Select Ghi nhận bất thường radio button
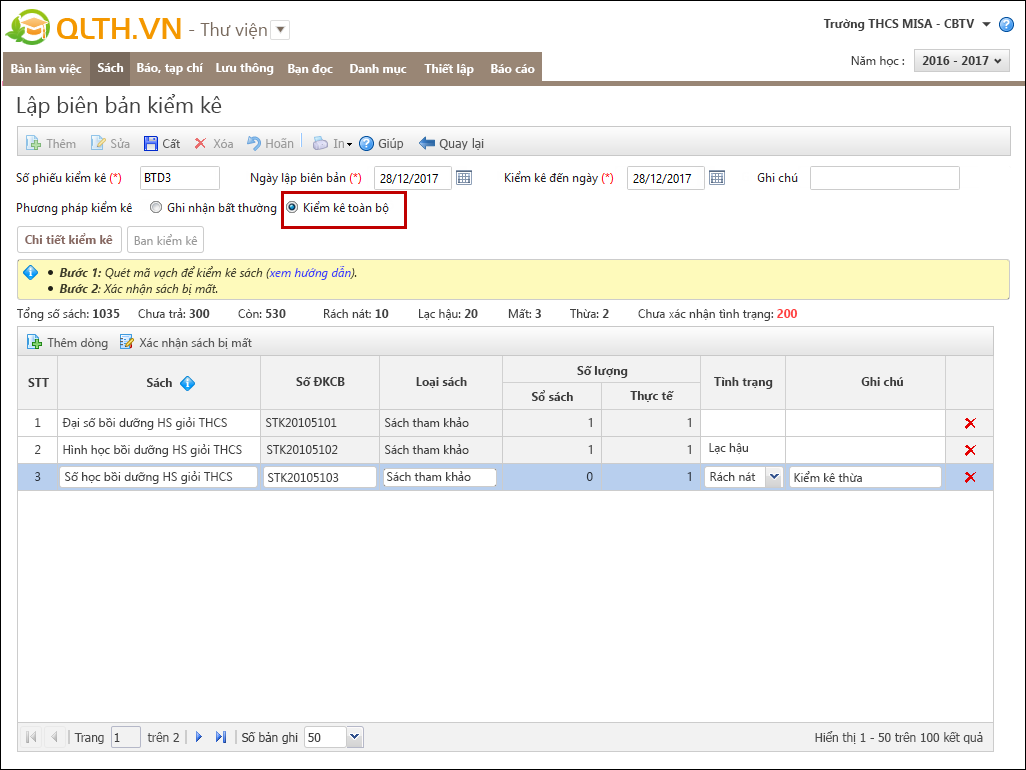The height and width of the screenshot is (770, 1026). [x=156, y=208]
